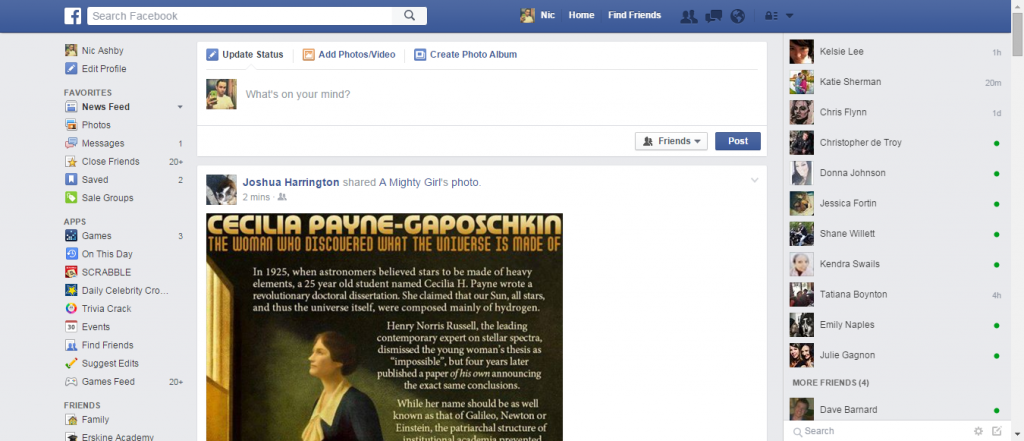Select the Create Photo Album tab
Image resolution: width=1024 pixels, height=441 pixels.
point(465,55)
